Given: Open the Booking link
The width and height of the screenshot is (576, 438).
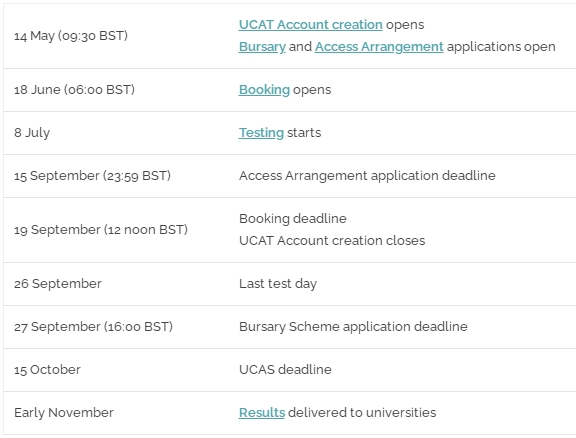Looking at the screenshot, I should [x=264, y=90].
